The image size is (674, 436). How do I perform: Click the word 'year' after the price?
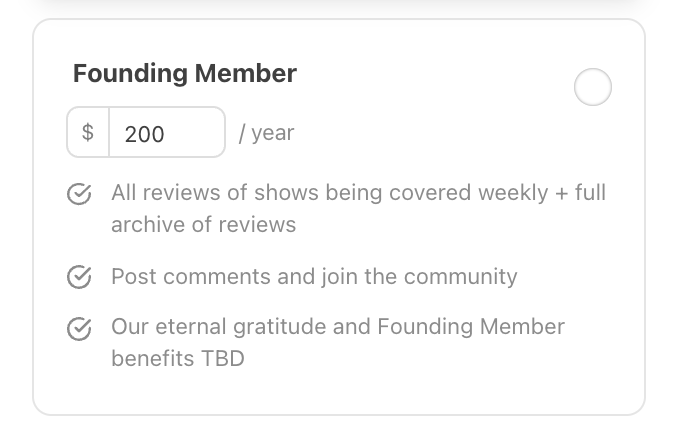click(273, 133)
